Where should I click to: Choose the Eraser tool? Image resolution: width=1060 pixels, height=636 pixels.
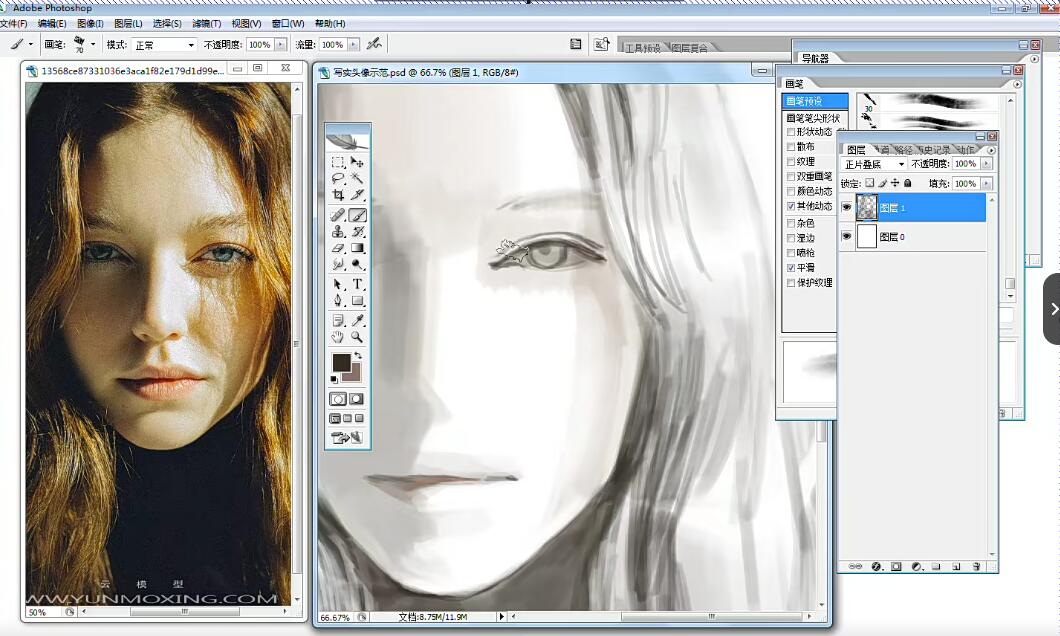(338, 248)
